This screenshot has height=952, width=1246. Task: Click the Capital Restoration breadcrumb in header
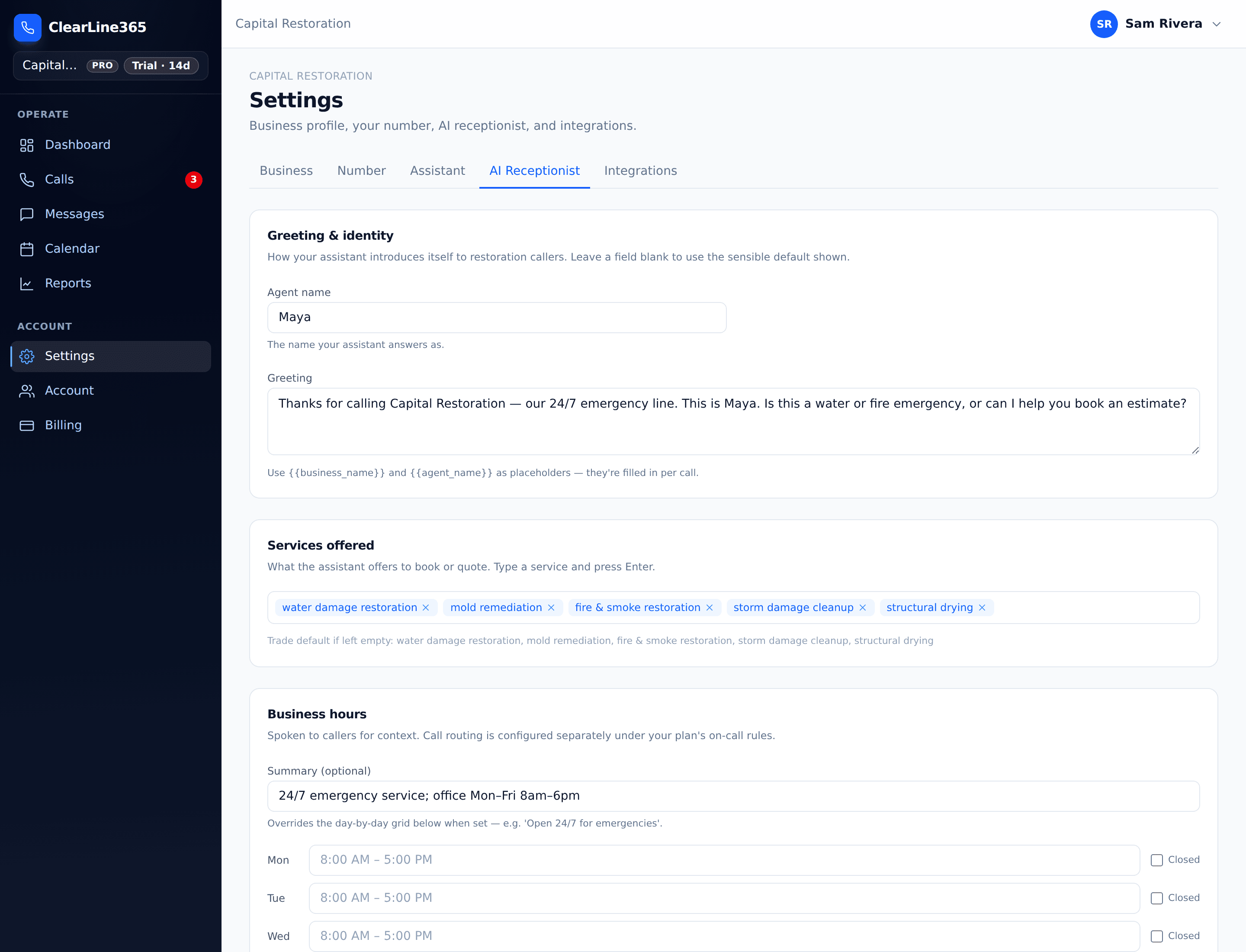point(293,24)
